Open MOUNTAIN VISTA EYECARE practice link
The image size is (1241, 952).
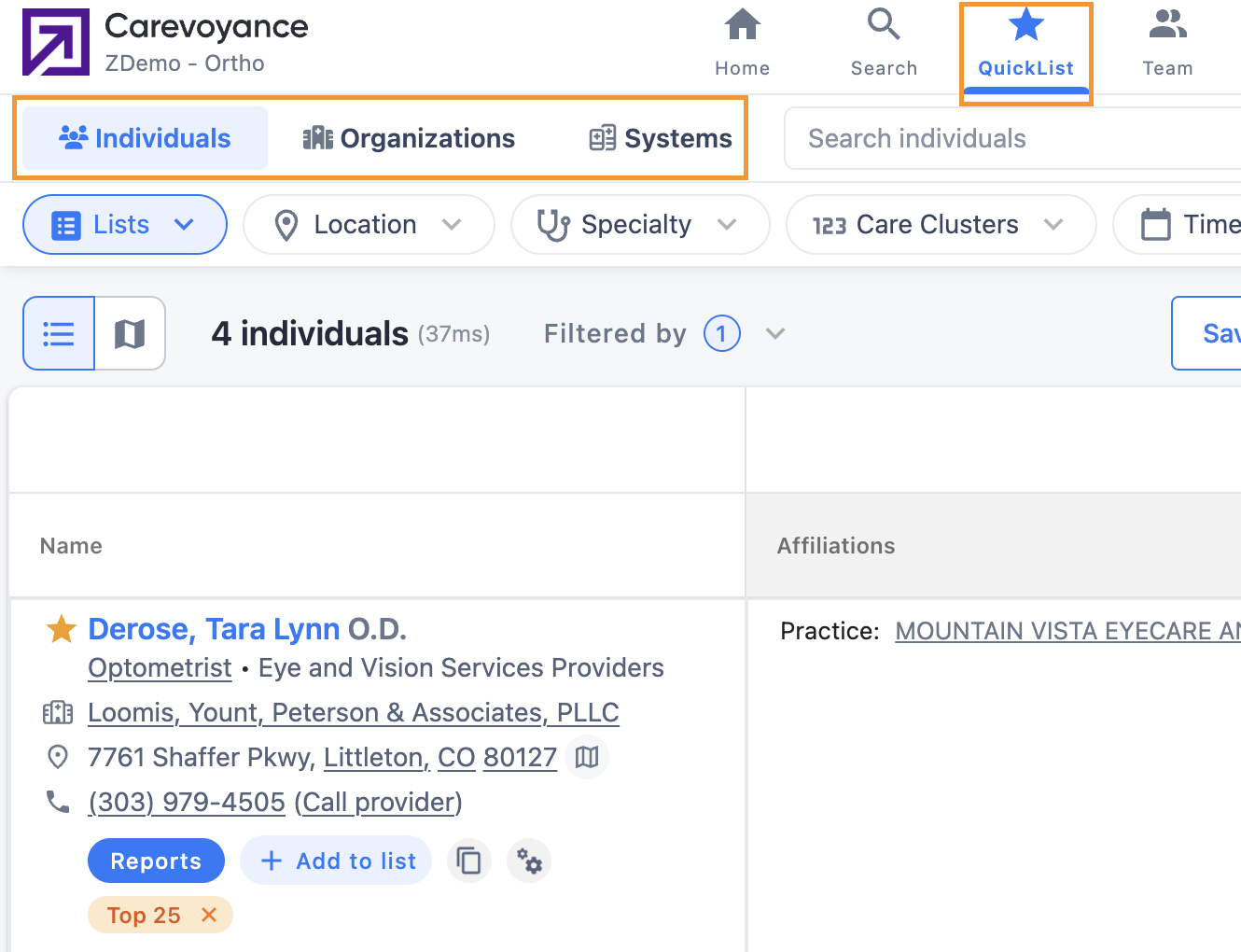point(1067,631)
